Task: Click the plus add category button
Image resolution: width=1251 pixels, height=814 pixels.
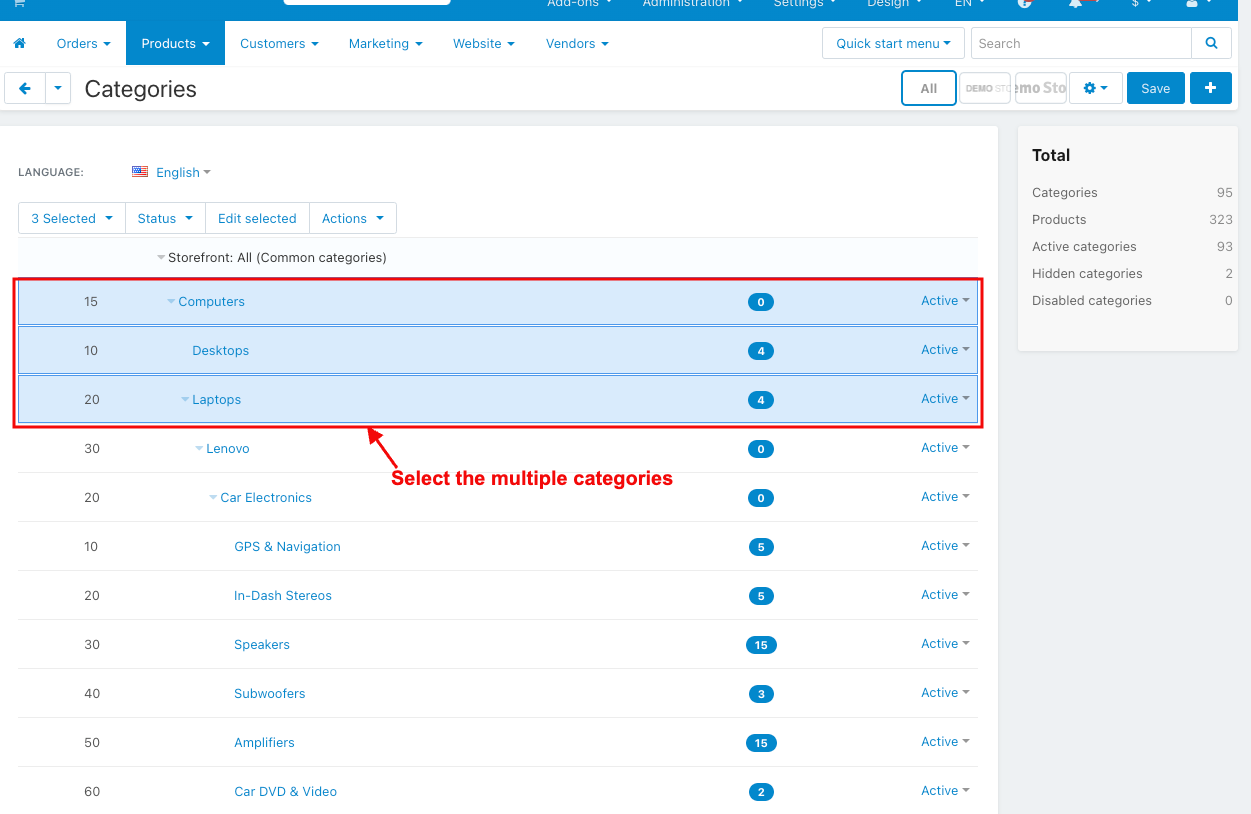Action: pos(1210,88)
